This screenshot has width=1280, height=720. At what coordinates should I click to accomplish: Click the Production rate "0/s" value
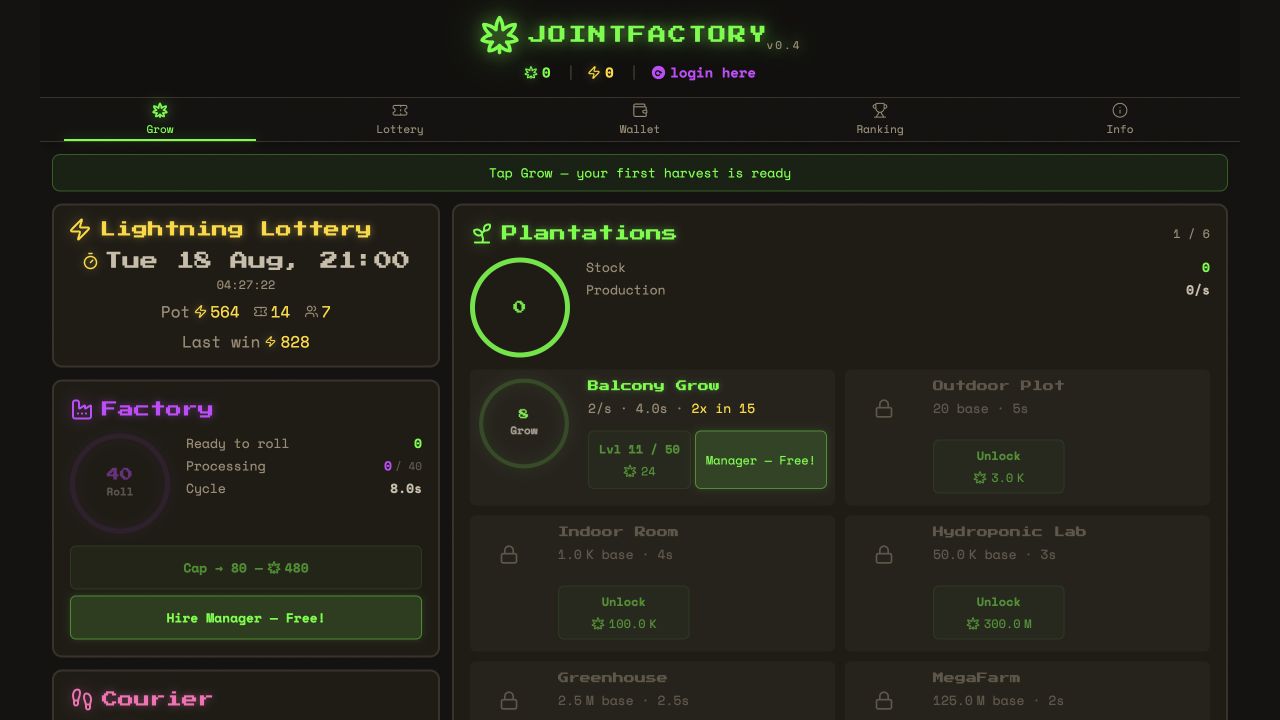tap(1197, 290)
